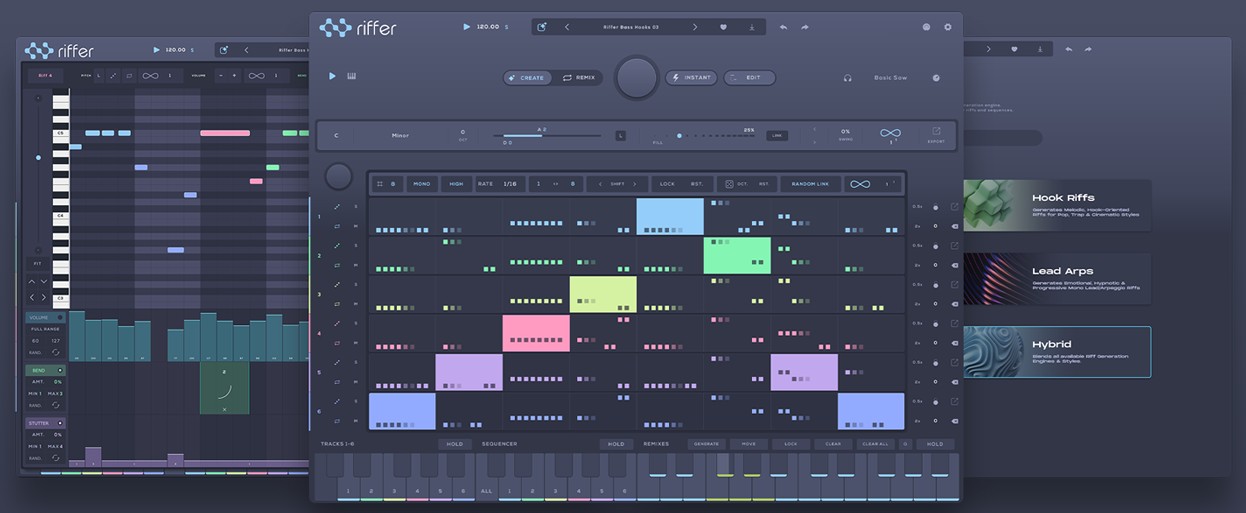This screenshot has width=1246, height=513.
Task: Switch to Remix mode
Action: coord(578,77)
